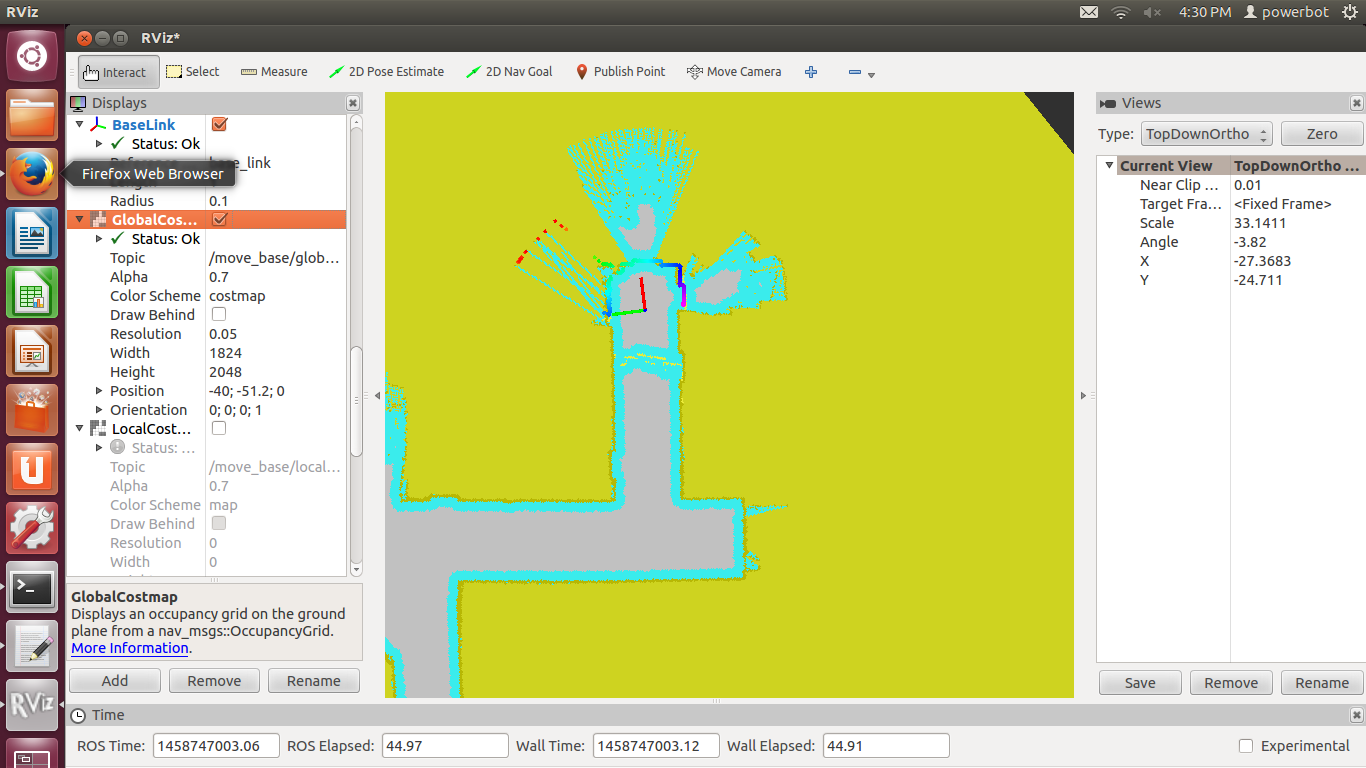
Task: Select the Interact tool
Action: tap(116, 72)
